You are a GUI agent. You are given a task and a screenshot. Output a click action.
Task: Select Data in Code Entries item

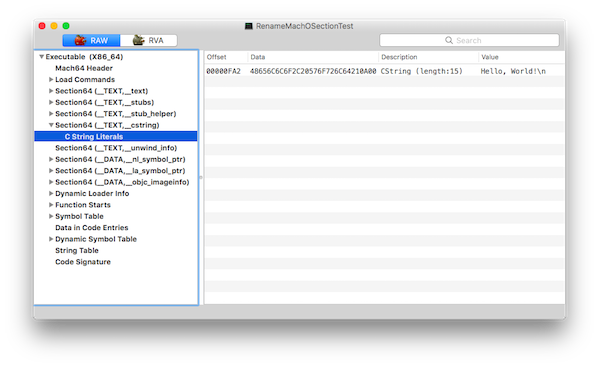92,228
